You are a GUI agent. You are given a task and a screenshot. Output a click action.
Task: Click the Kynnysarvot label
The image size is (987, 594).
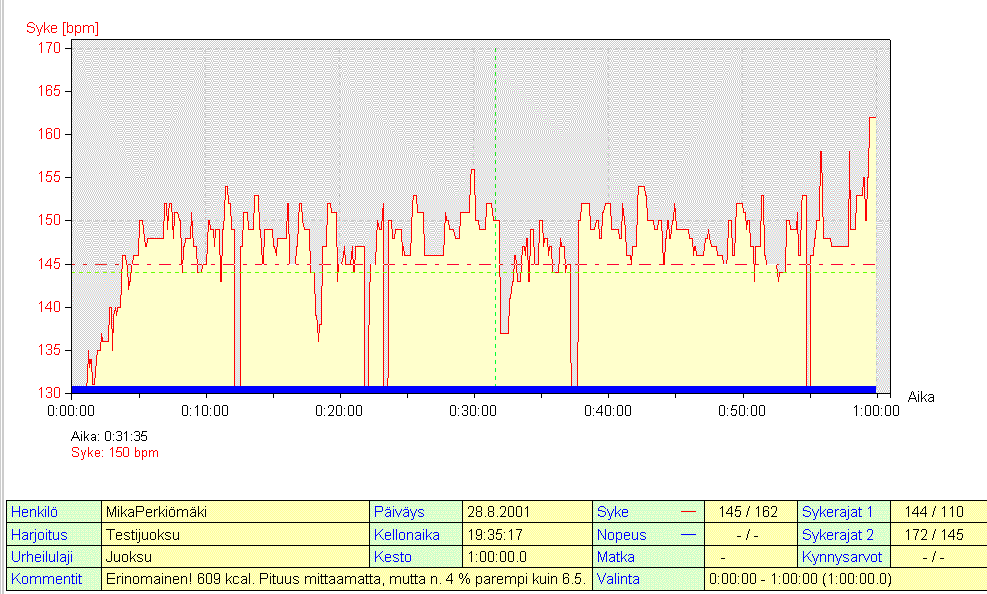point(843,557)
